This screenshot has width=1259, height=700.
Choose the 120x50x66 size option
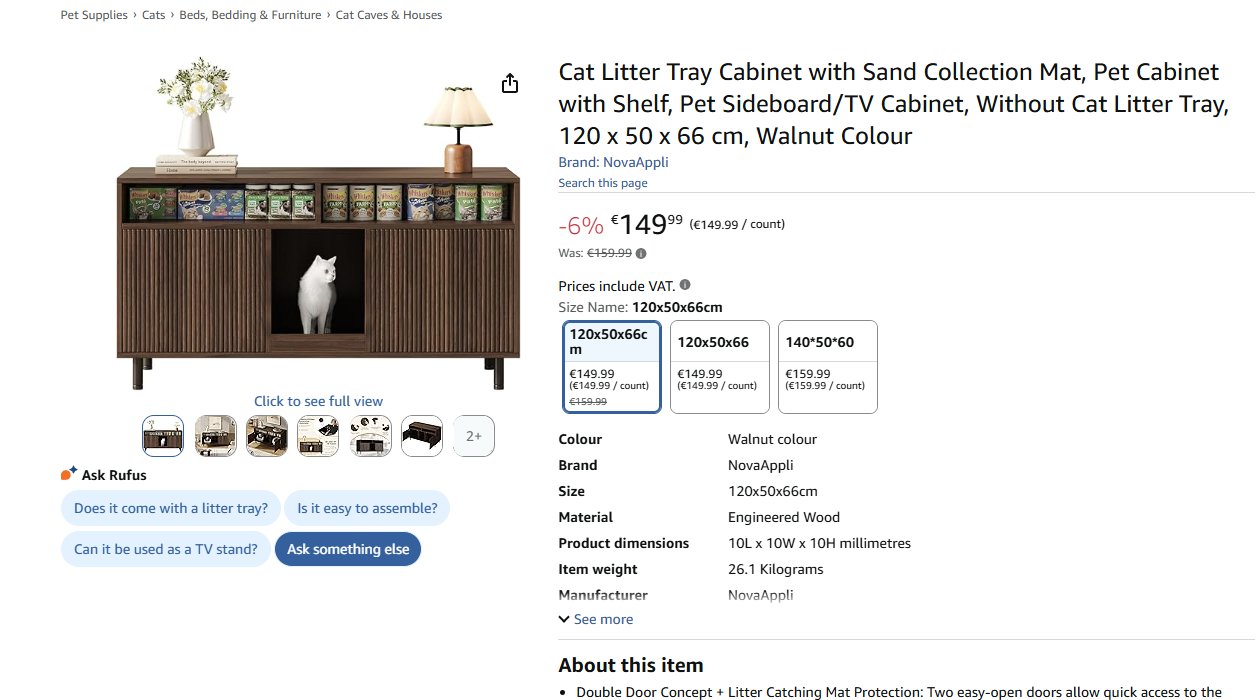tap(720, 366)
